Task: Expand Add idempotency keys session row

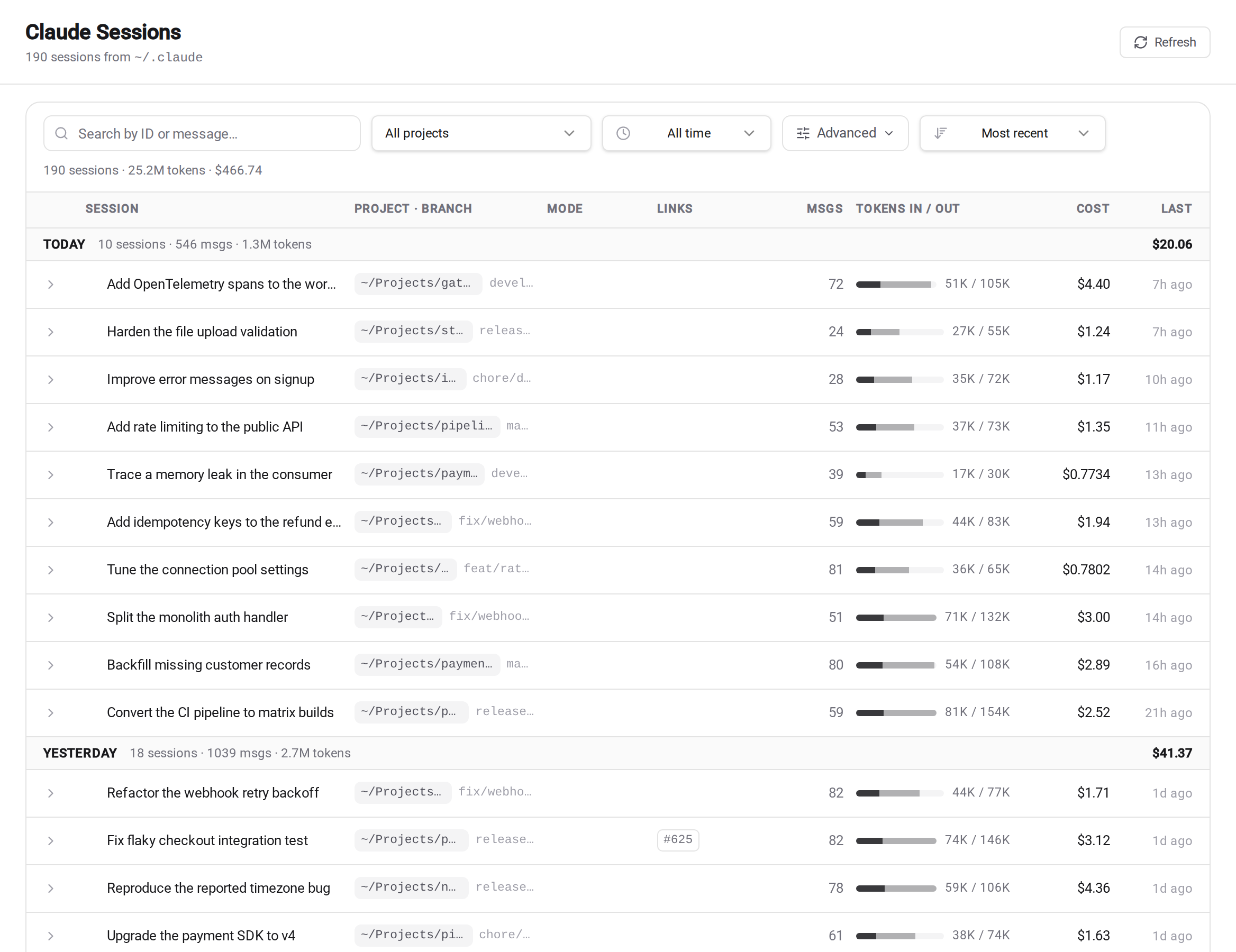Action: coord(50,522)
